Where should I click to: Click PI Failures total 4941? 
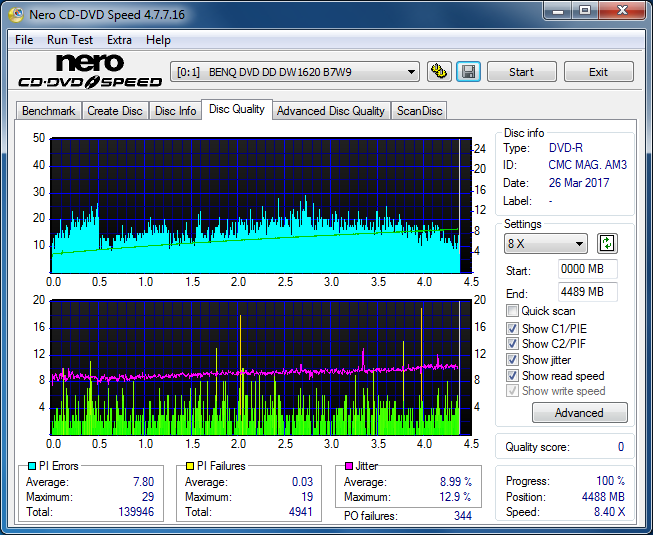point(301,512)
